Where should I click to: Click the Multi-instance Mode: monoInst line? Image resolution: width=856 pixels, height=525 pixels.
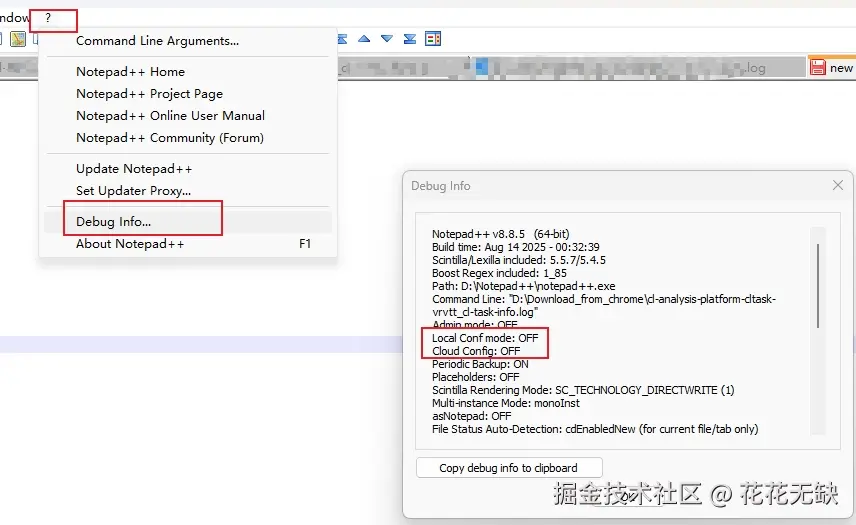(x=506, y=403)
